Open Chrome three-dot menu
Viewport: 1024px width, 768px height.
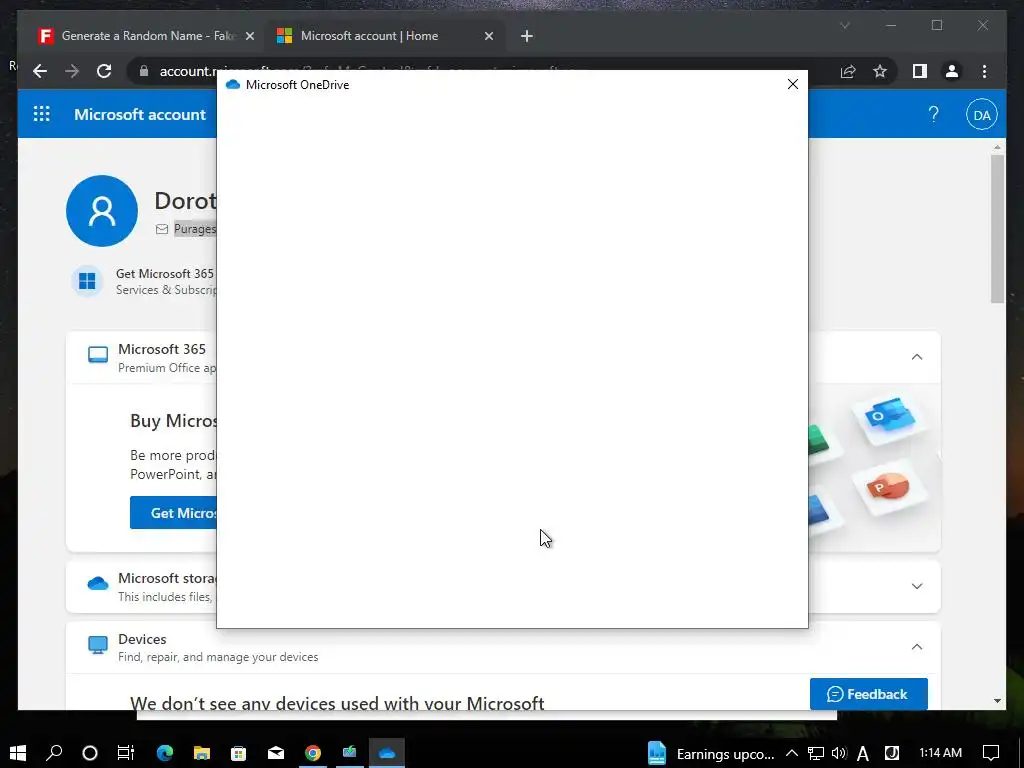pyautogui.click(x=984, y=71)
